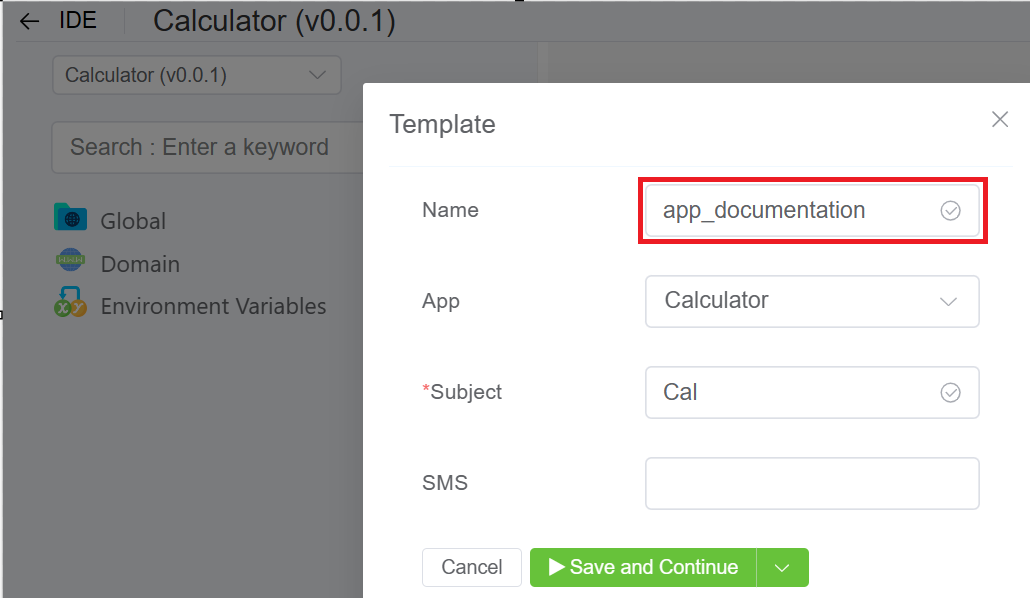Expand the App dropdown showing Calculator
Image resolution: width=1030 pixels, height=598 pixels.
pyautogui.click(x=811, y=301)
